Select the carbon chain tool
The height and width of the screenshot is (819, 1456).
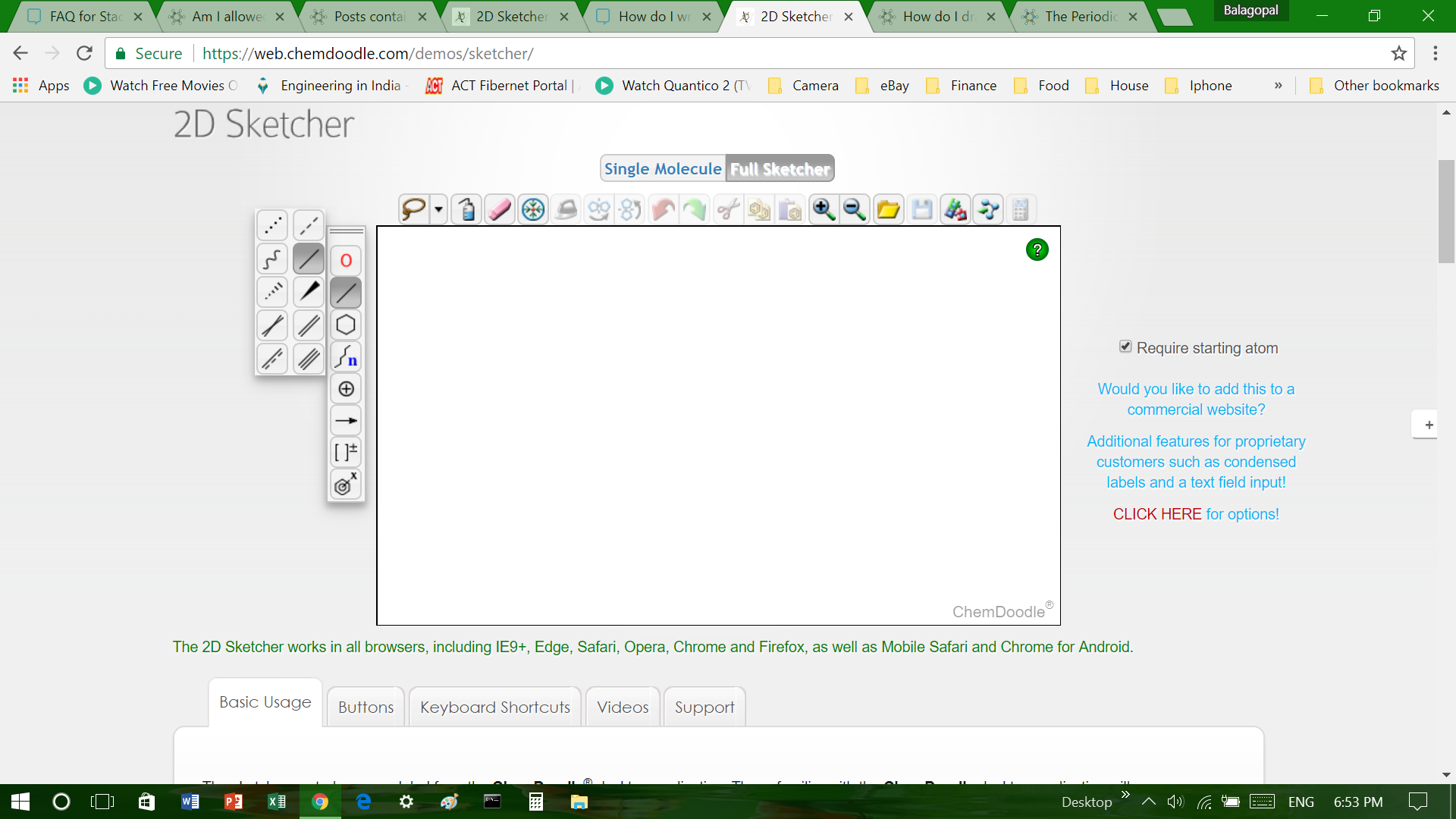tap(346, 356)
